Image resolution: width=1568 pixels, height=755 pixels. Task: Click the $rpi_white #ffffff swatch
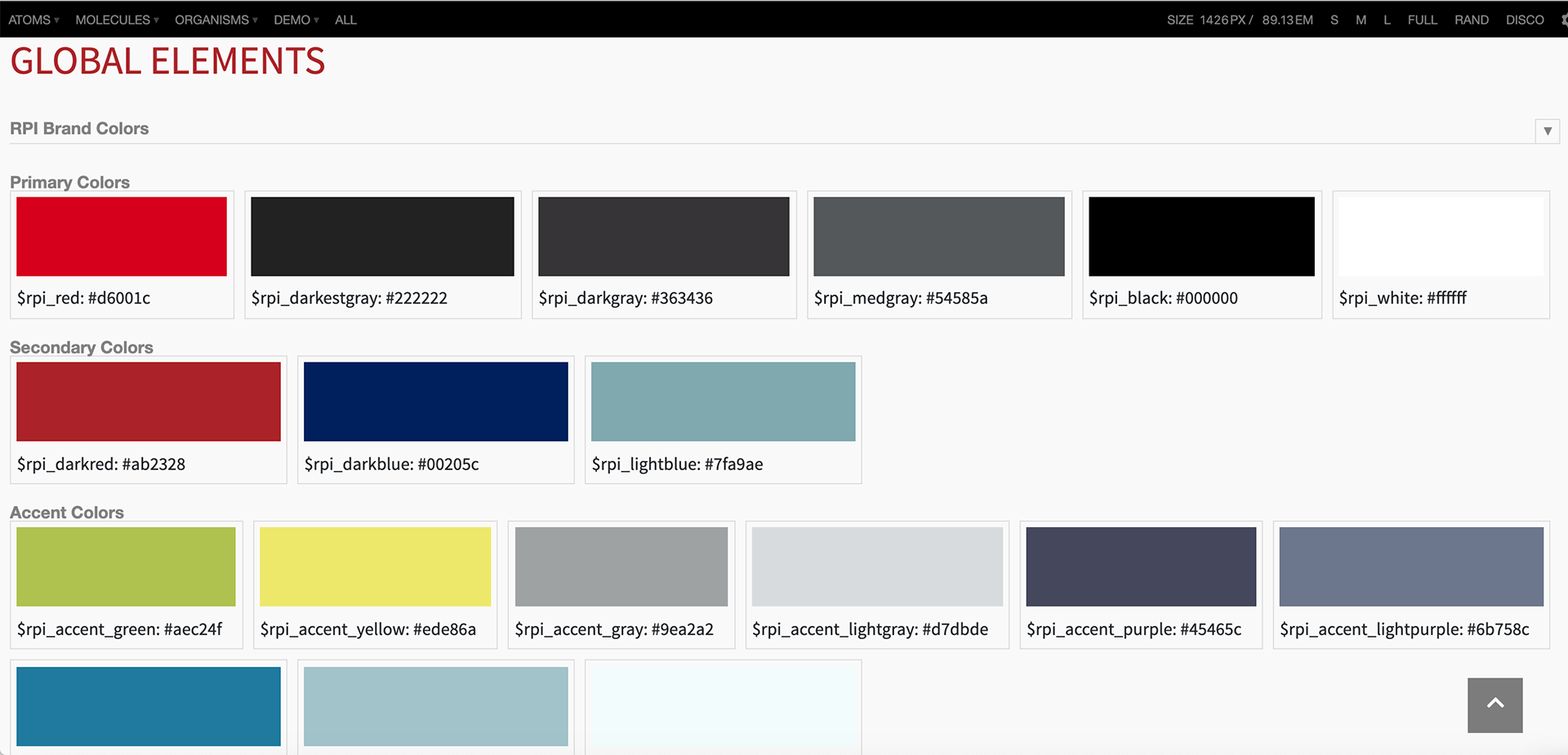coord(1441,237)
